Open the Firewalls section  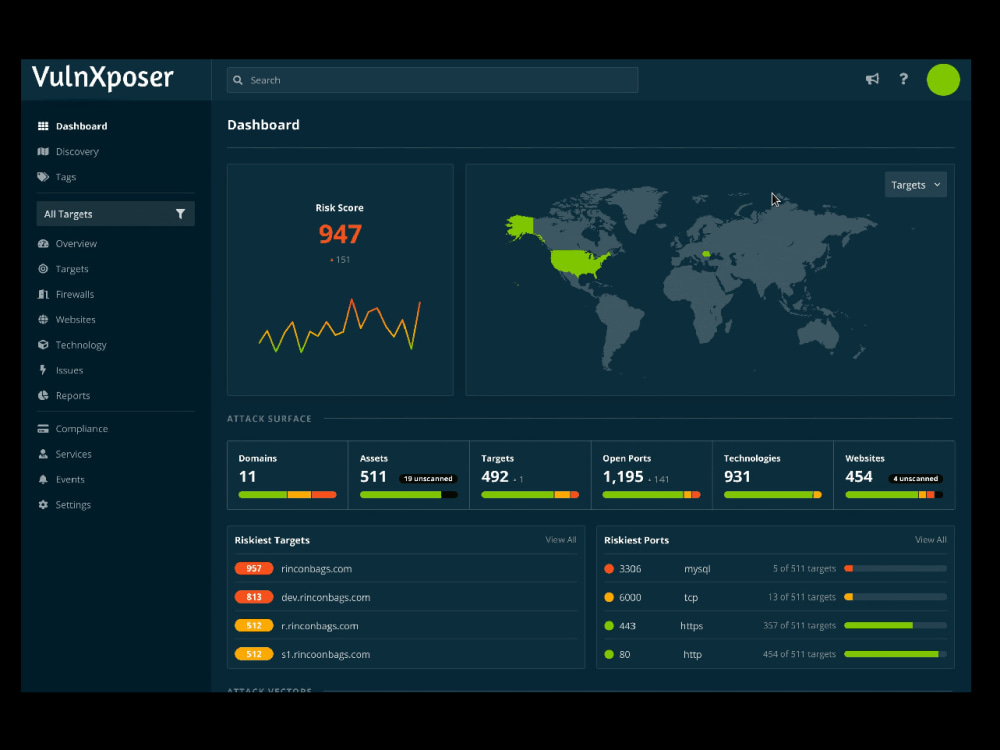75,294
